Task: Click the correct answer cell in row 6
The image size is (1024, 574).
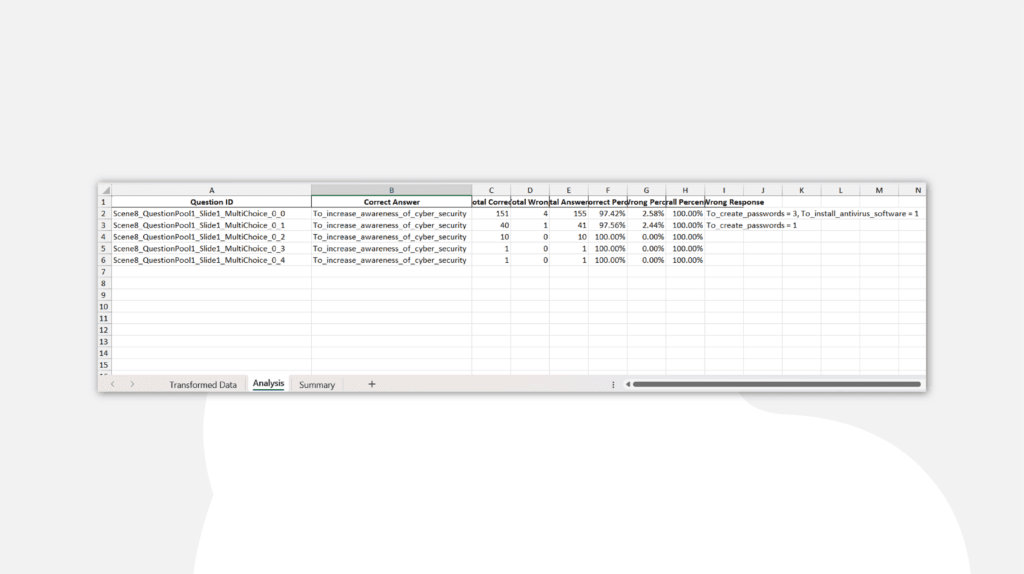Action: [x=391, y=260]
